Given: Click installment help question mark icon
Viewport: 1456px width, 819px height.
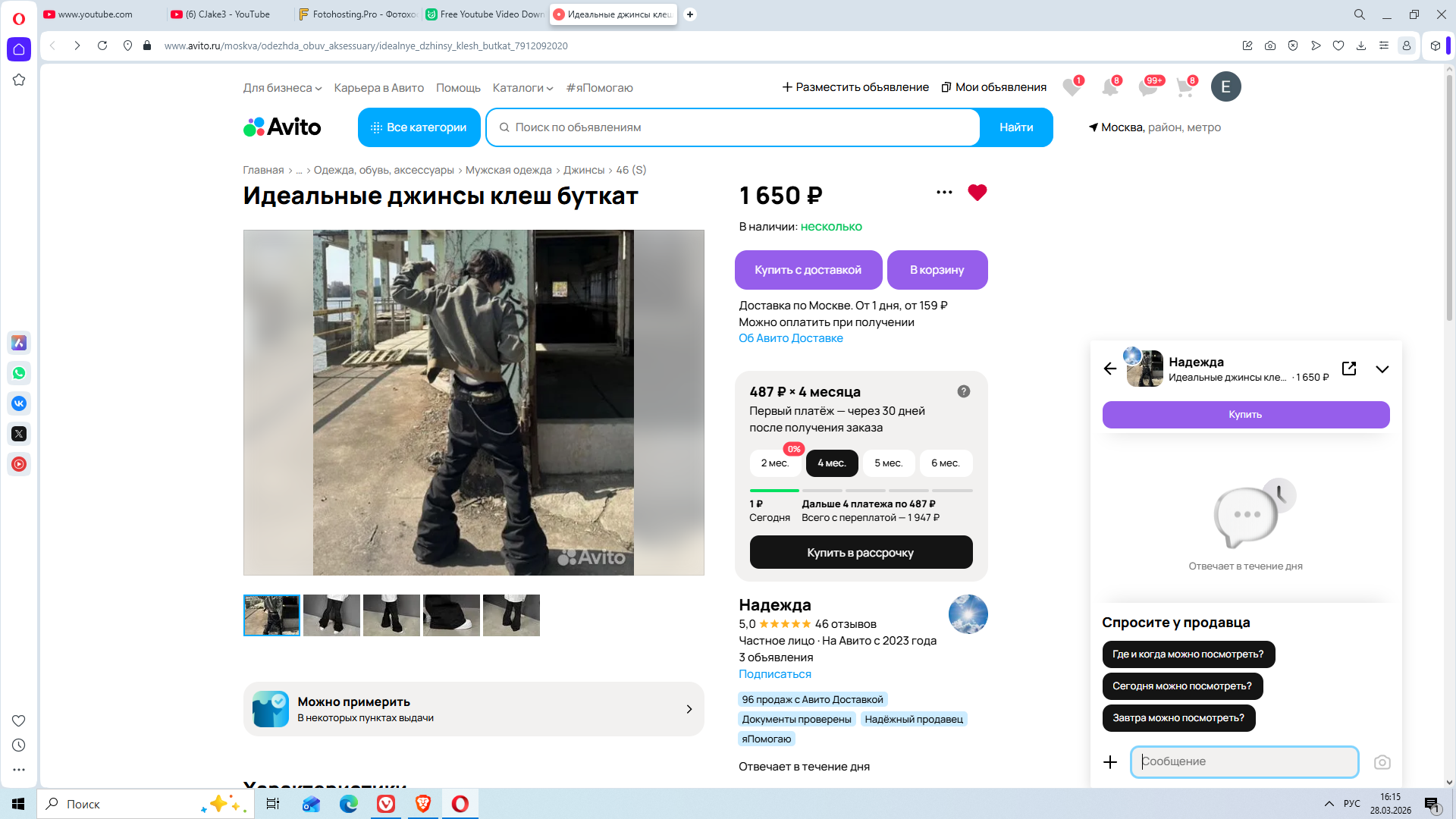Looking at the screenshot, I should (963, 391).
